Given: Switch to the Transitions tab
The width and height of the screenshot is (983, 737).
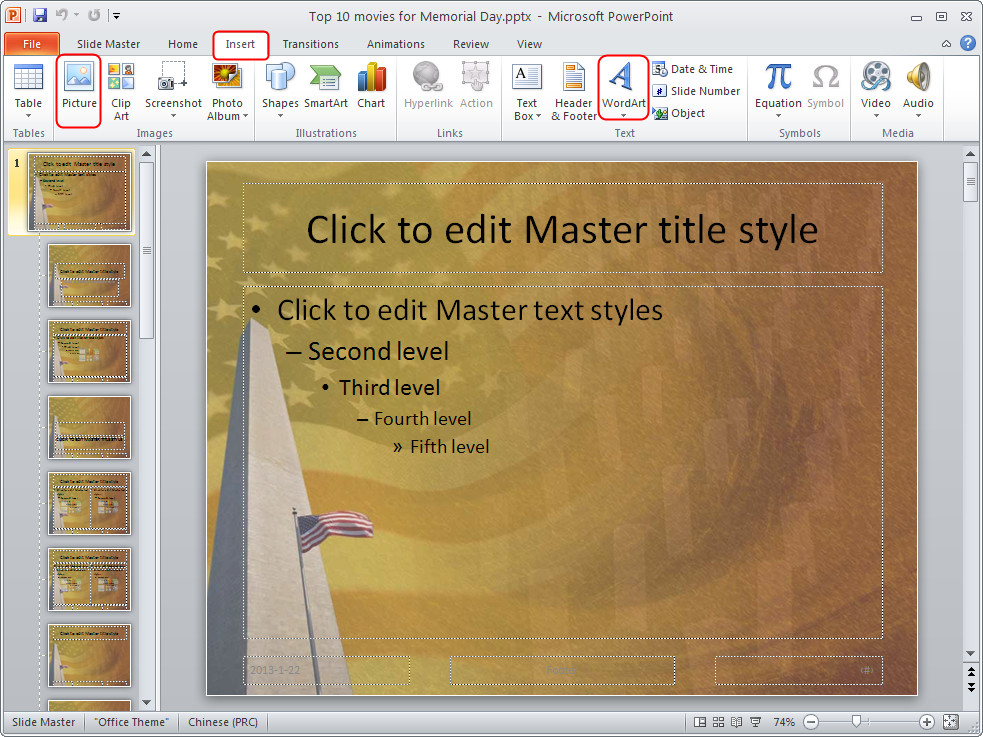Looking at the screenshot, I should (310, 44).
